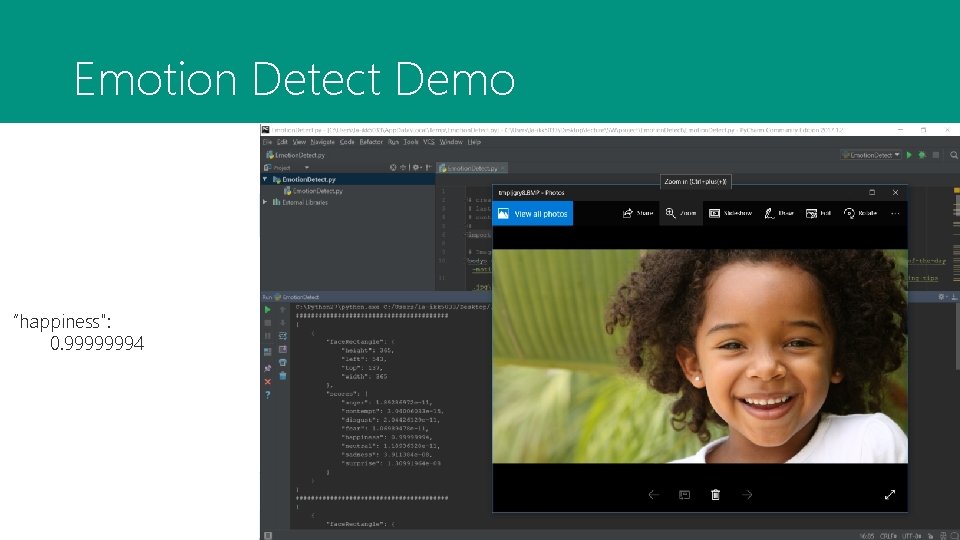Close the Run tab with red X
Image resolution: width=960 pixels, height=540 pixels.
click(x=268, y=381)
